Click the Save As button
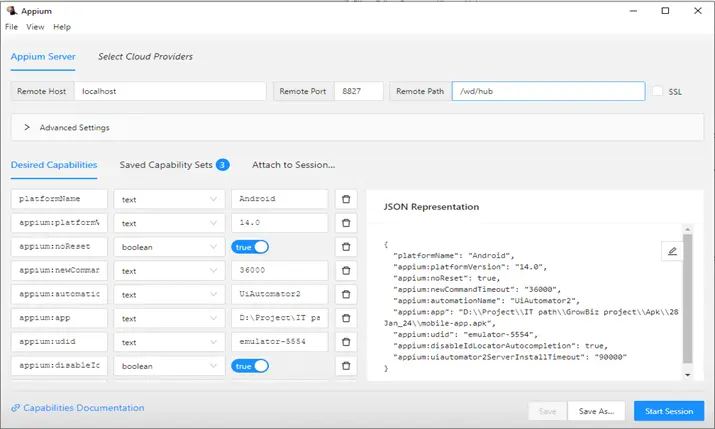The width and height of the screenshot is (715, 429). (x=596, y=411)
